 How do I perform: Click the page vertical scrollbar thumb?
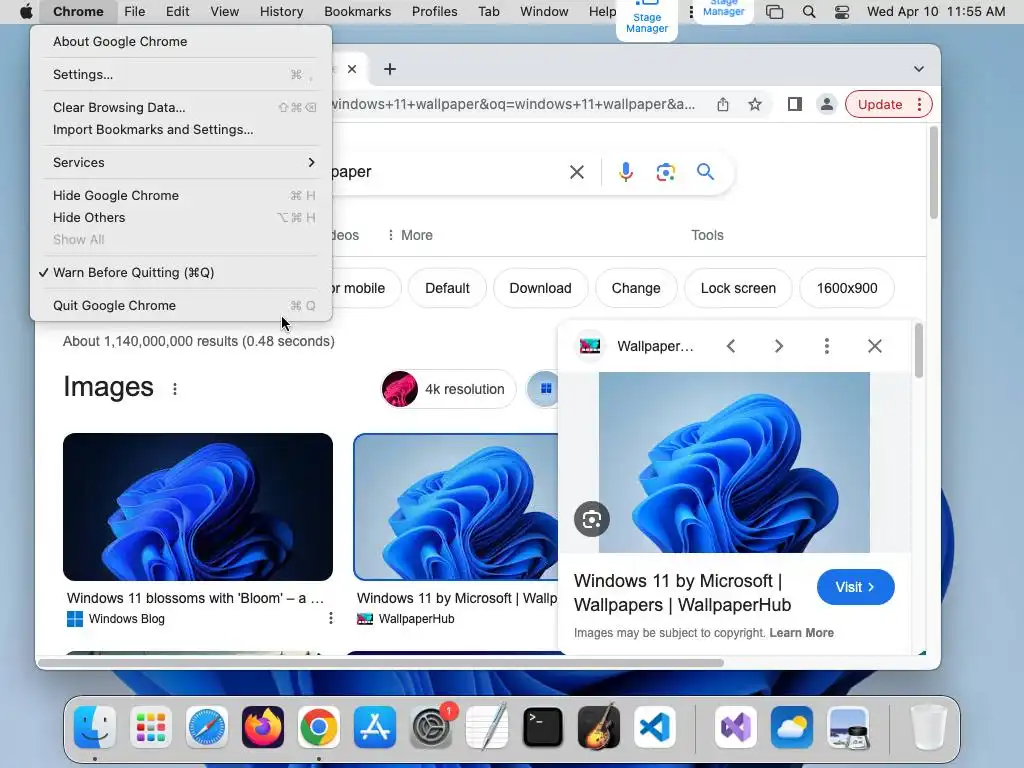coord(933,173)
